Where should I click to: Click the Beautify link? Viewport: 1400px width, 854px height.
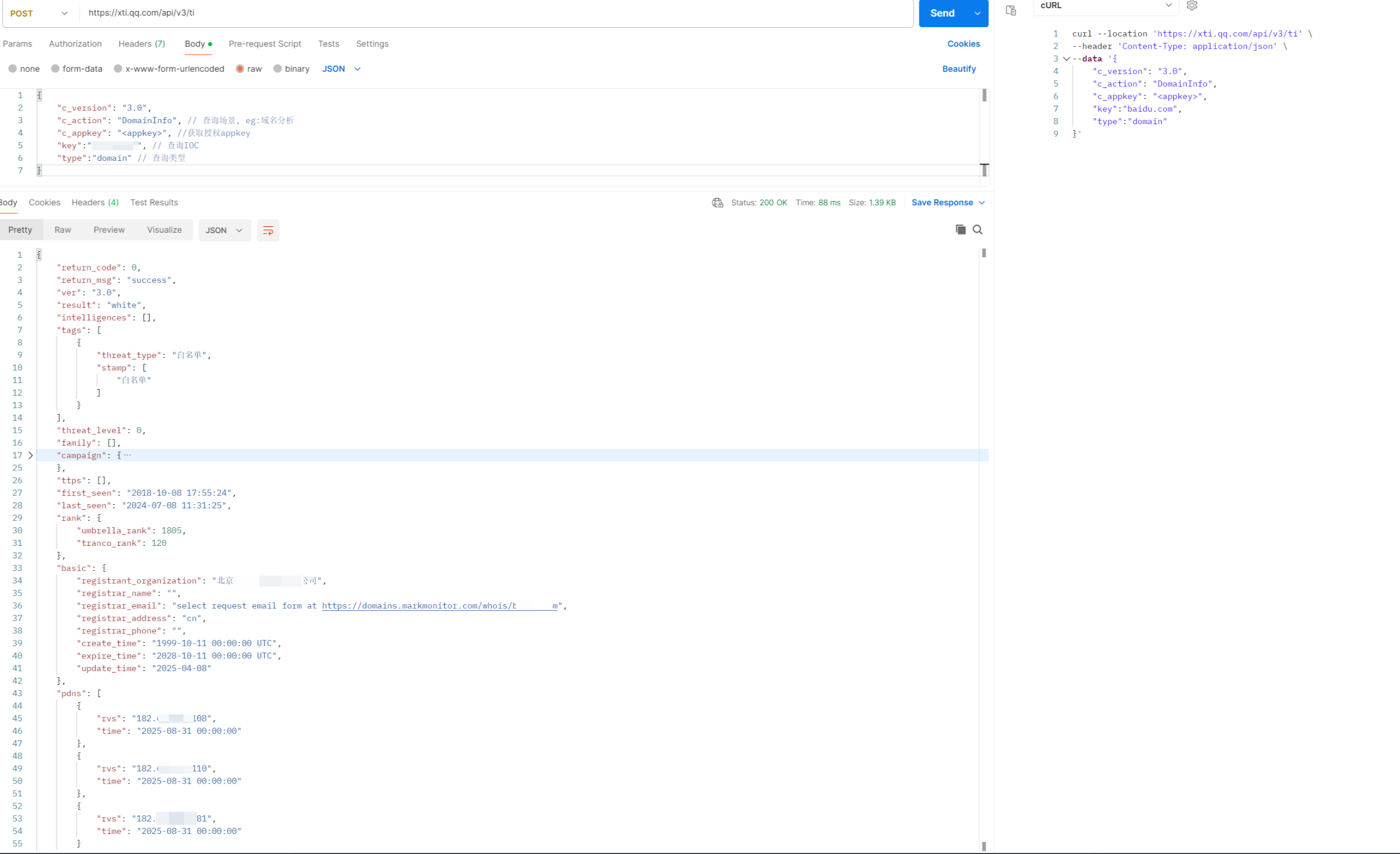[958, 69]
